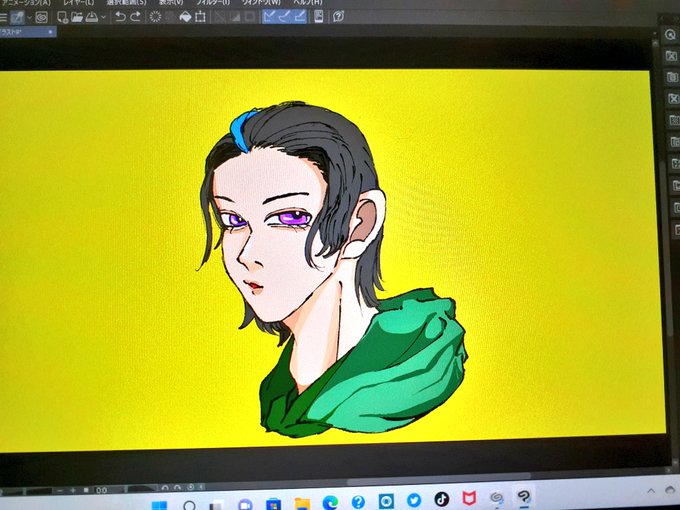Open the CLIP STUDIO launcher button in command bar
Viewport: 680px width, 510px height.
(17, 18)
